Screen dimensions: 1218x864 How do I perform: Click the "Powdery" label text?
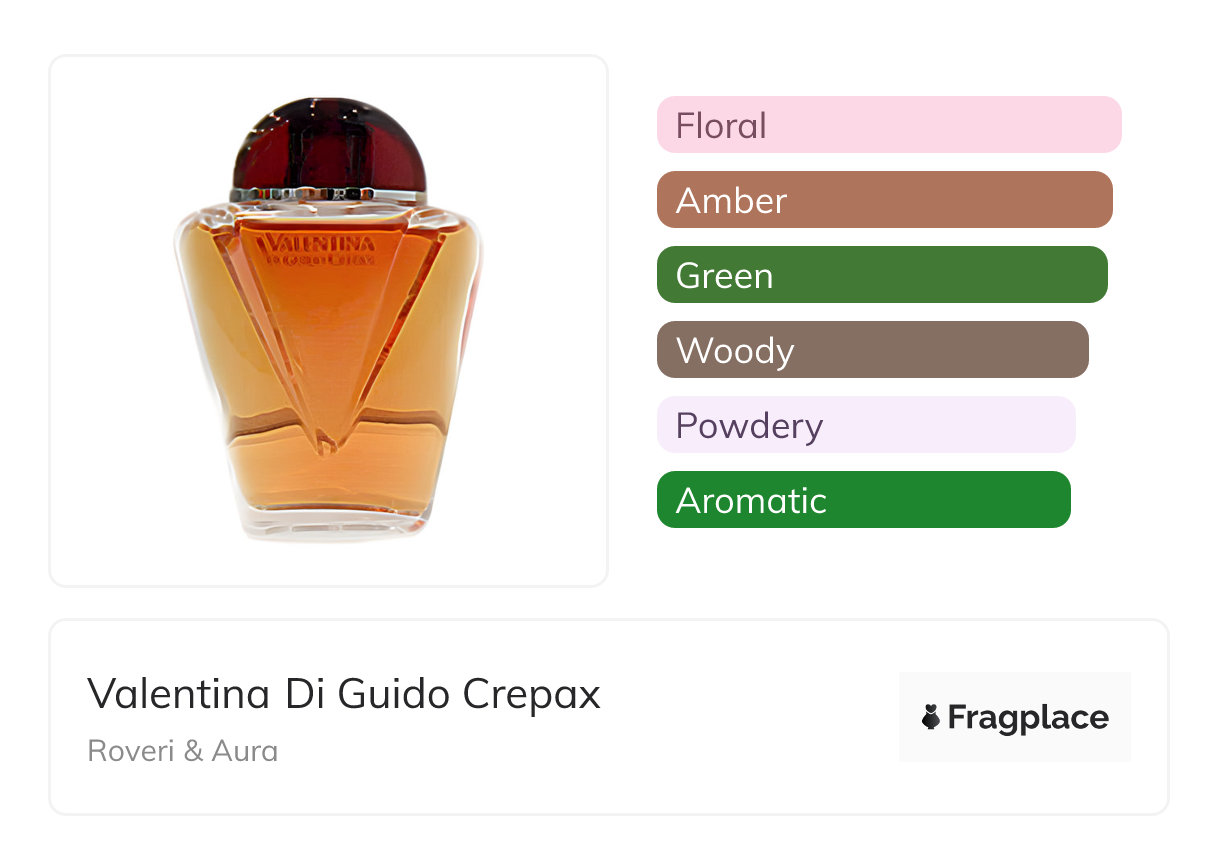749,426
